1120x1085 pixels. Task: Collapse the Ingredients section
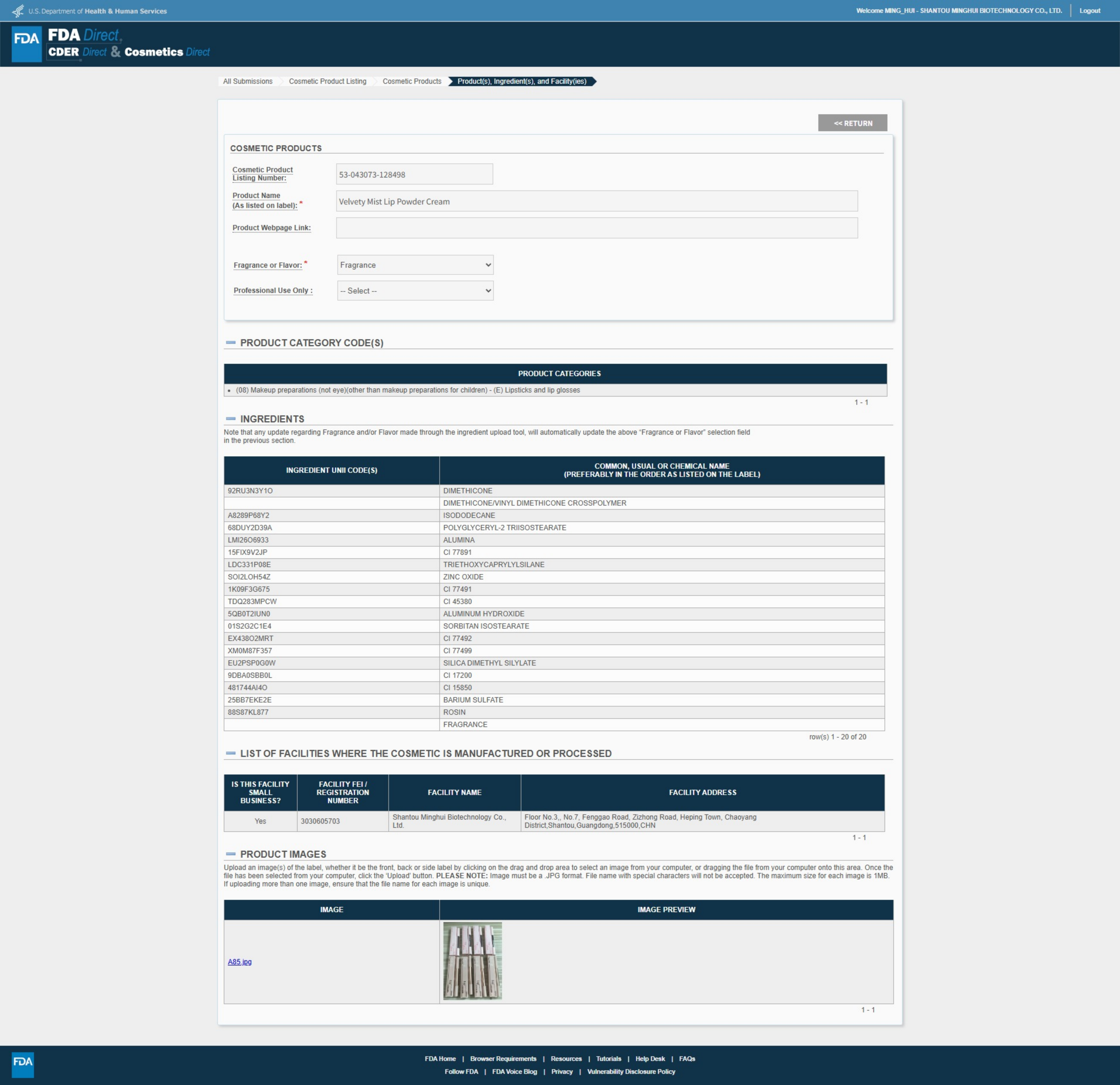click(x=231, y=419)
